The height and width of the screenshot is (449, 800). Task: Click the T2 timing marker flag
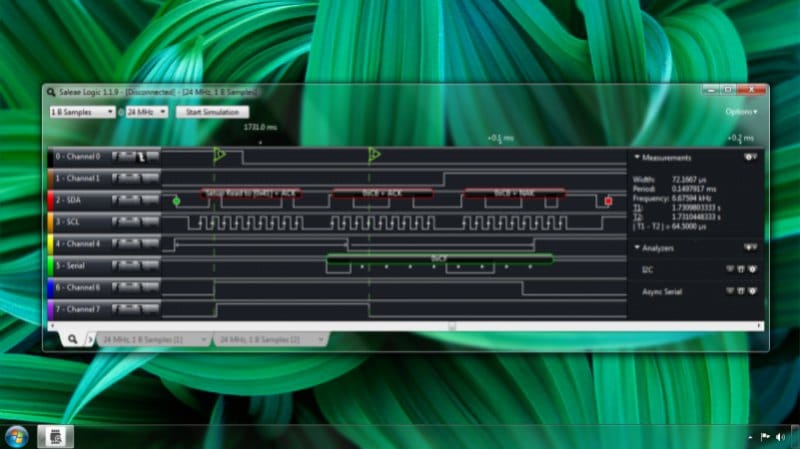(x=374, y=154)
